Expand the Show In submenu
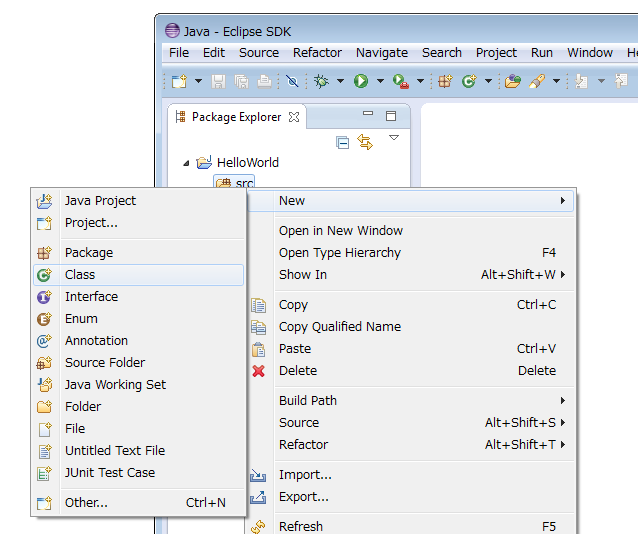Viewport: 638px width, 534px height. tap(411, 275)
